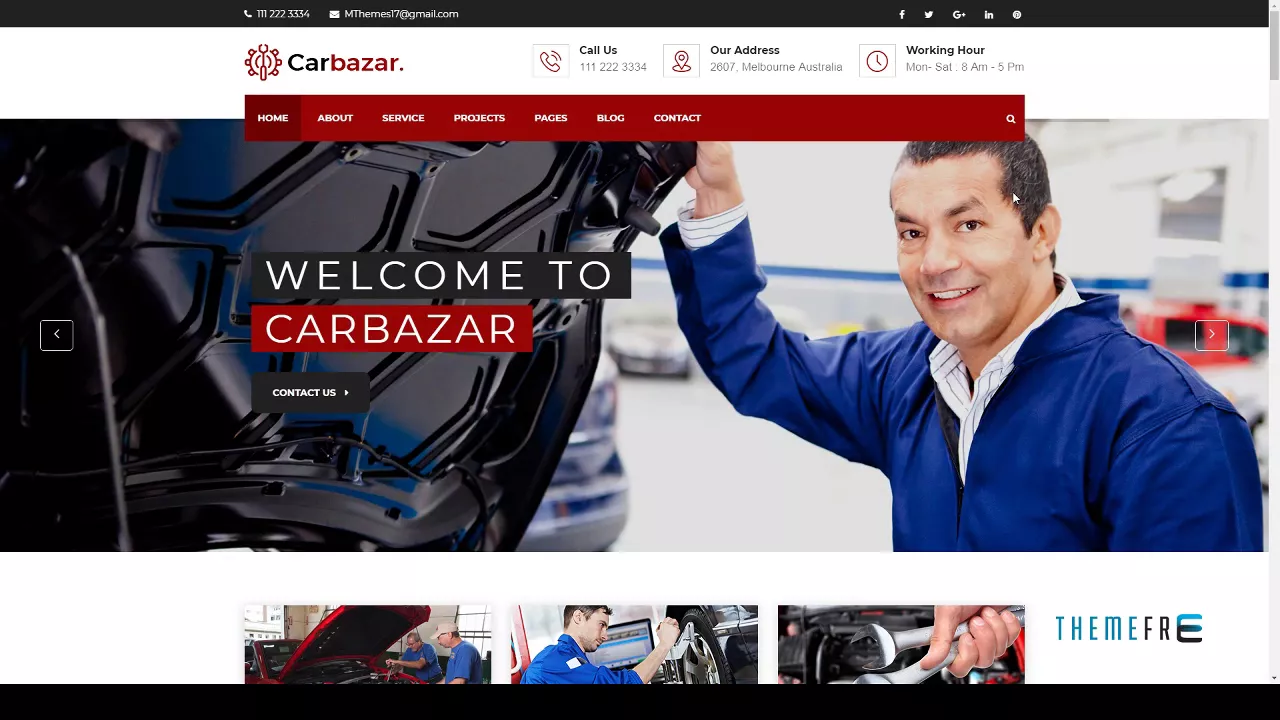This screenshot has height=720, width=1280.
Task: Click the 'Mon- Sat : 8 Am - 5 Pm' text
Action: (965, 67)
